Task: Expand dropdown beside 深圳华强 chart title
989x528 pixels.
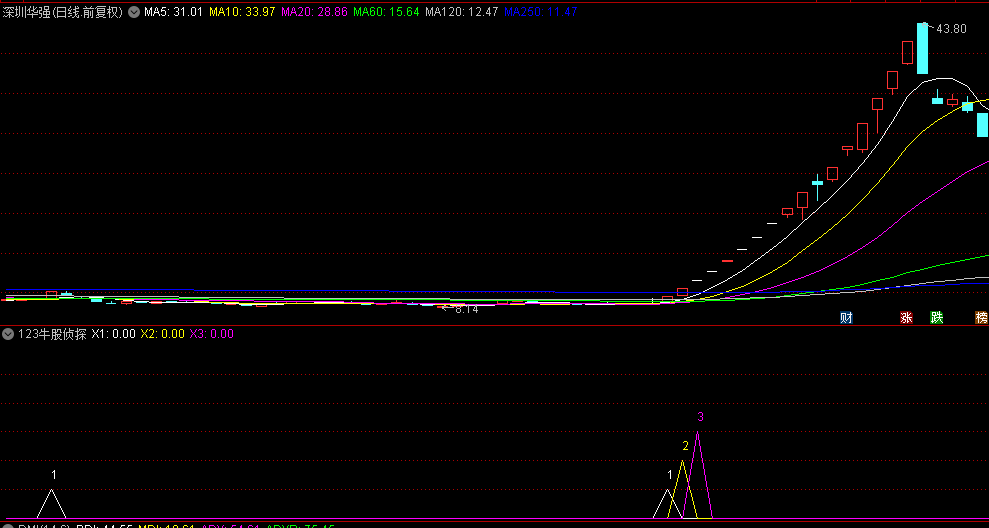Action: pos(133,11)
